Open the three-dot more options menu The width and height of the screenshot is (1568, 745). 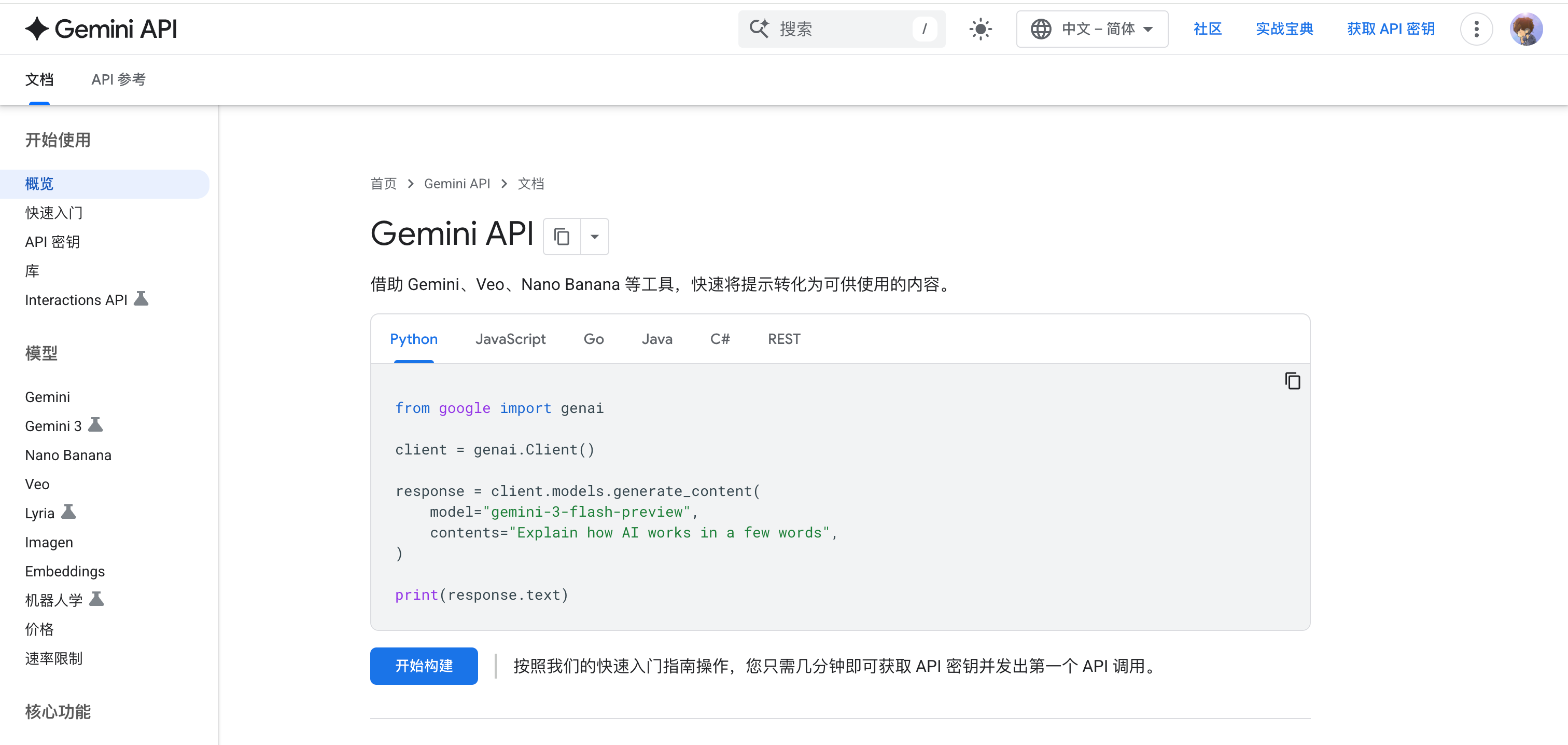pyautogui.click(x=1476, y=29)
